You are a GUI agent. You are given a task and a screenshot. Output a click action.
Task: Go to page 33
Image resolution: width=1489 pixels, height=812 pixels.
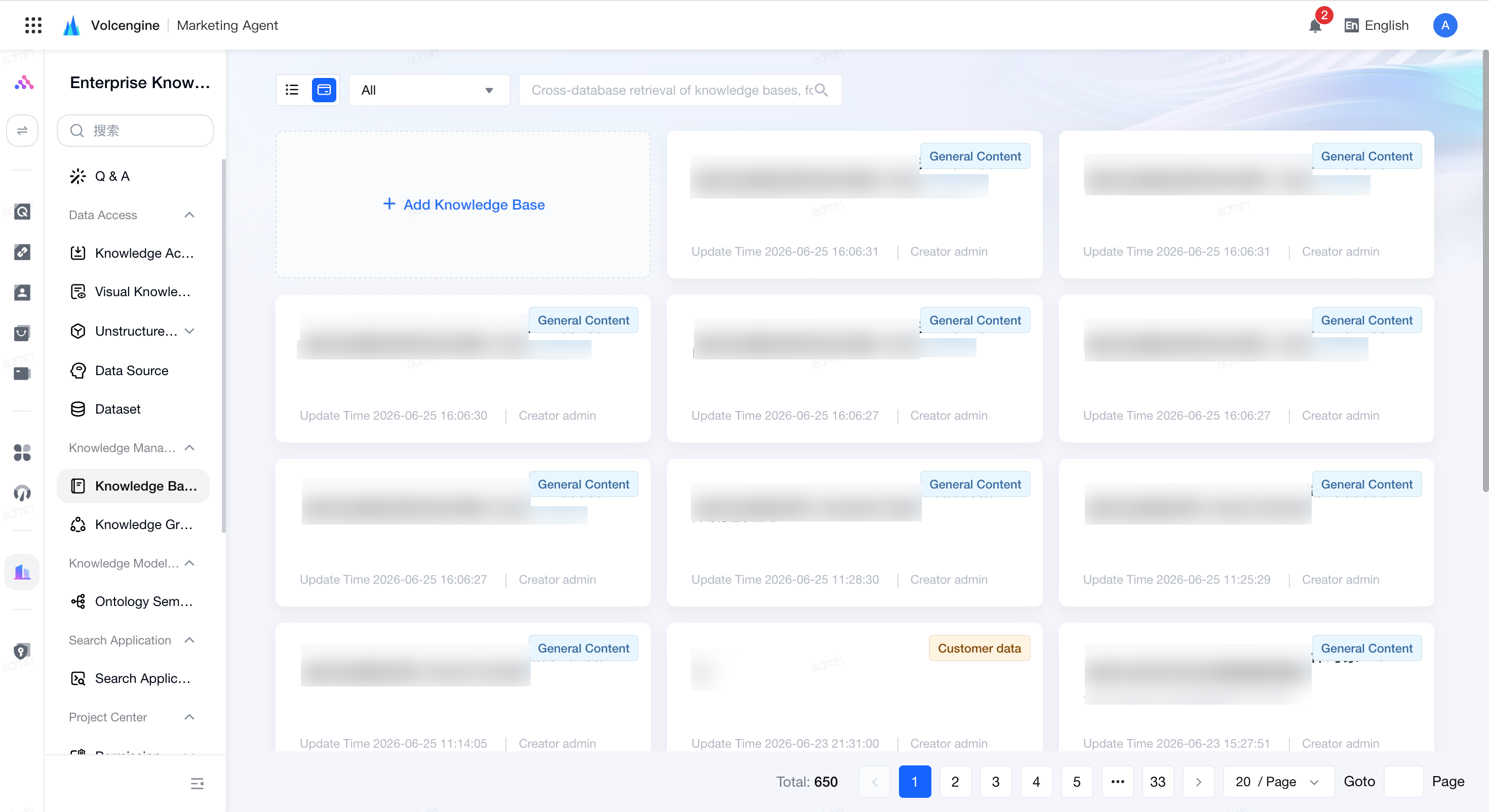pos(1158,781)
